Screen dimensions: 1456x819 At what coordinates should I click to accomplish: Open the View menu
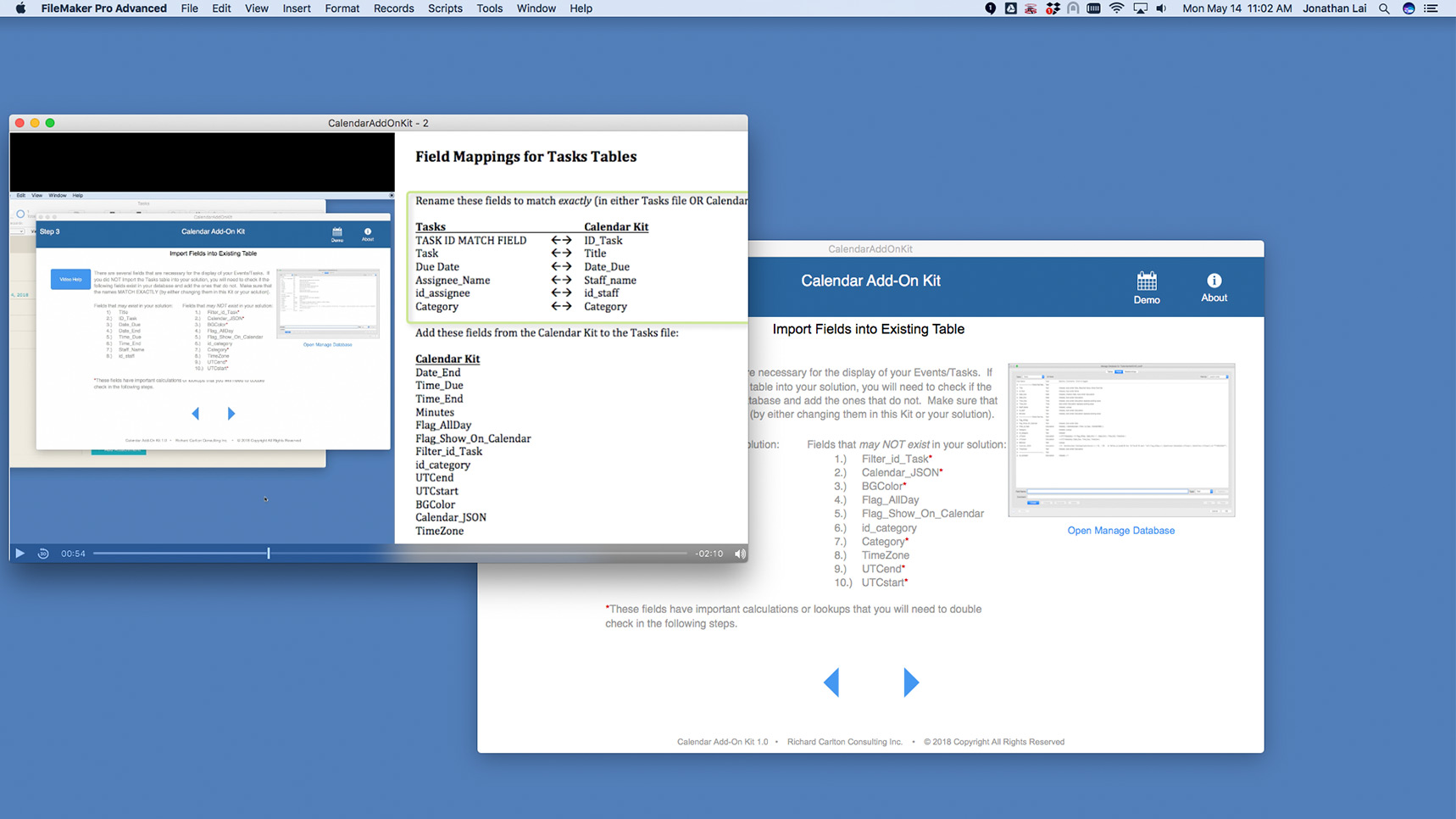pos(257,8)
